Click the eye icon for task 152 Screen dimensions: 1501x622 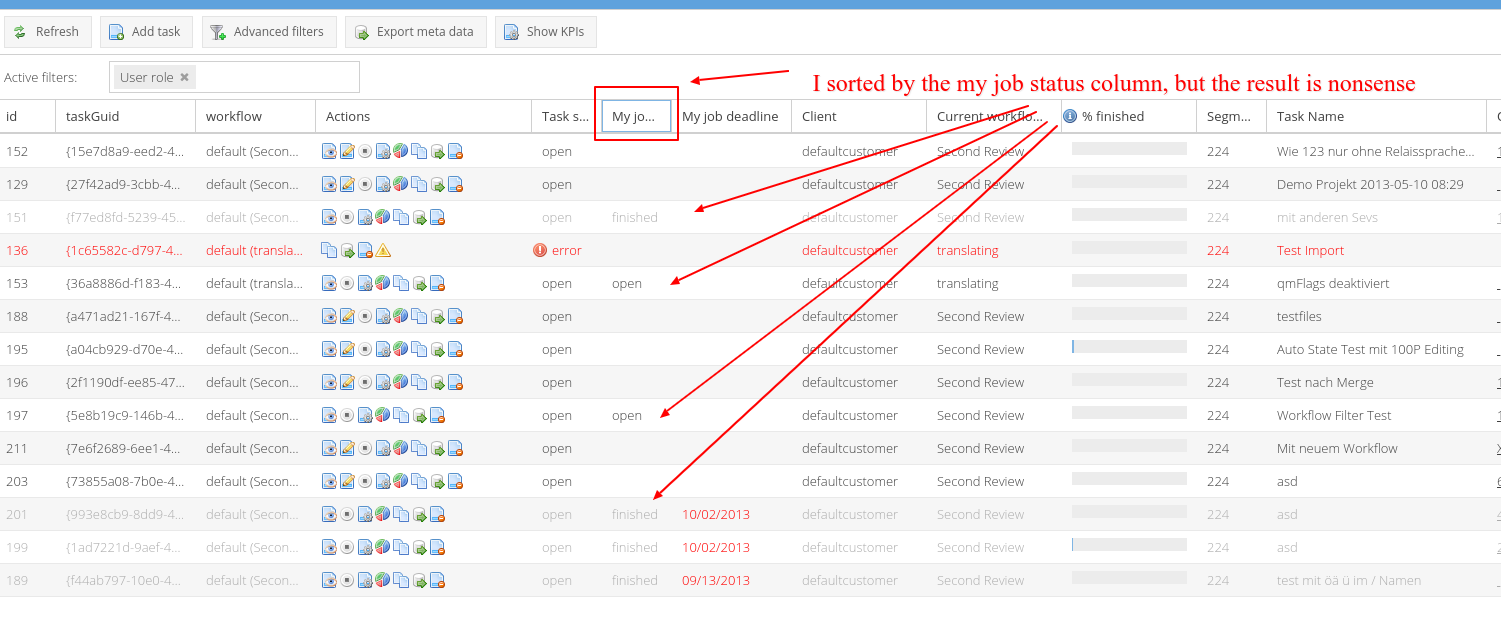coord(329,152)
